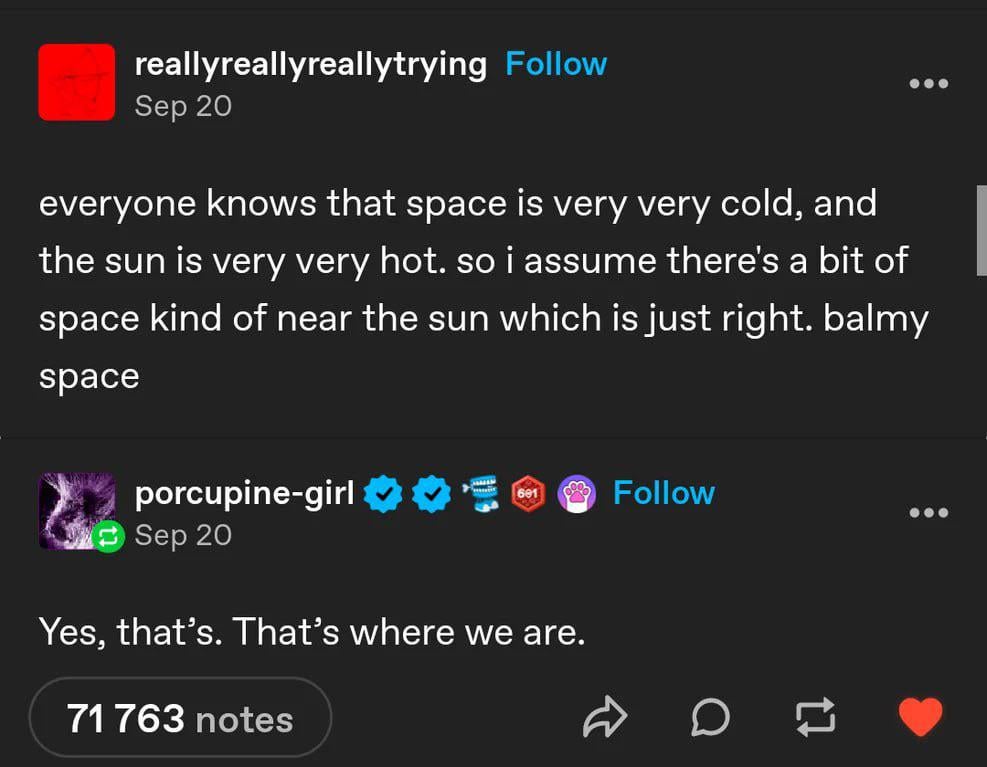Open options menu for reallyreallyreallytrying's post

tap(928, 83)
